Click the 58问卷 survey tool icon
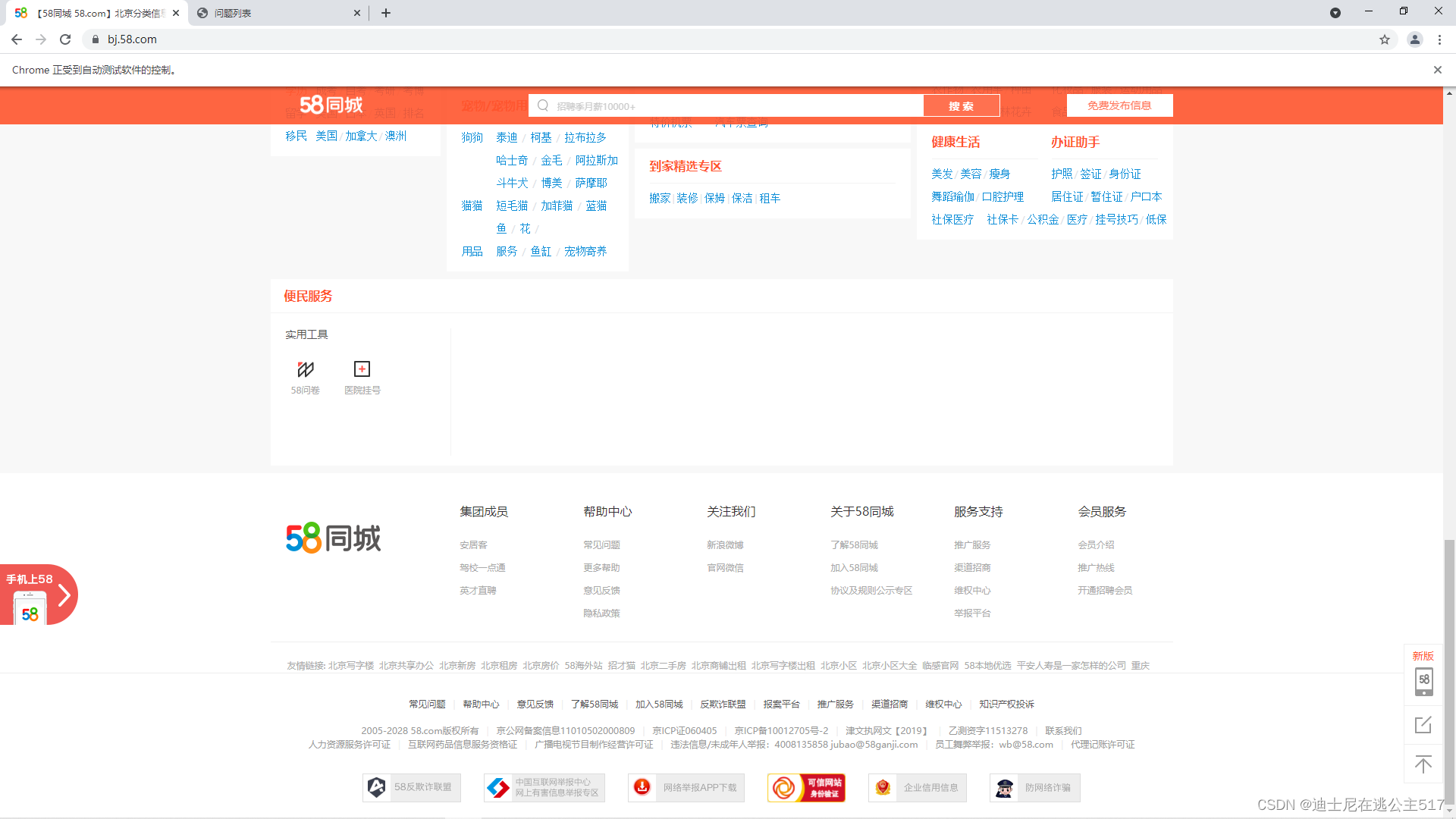 point(306,370)
